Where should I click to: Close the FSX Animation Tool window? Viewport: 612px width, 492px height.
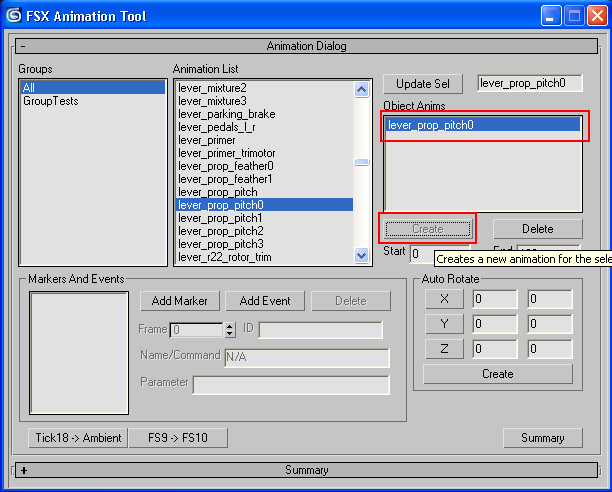pos(597,16)
